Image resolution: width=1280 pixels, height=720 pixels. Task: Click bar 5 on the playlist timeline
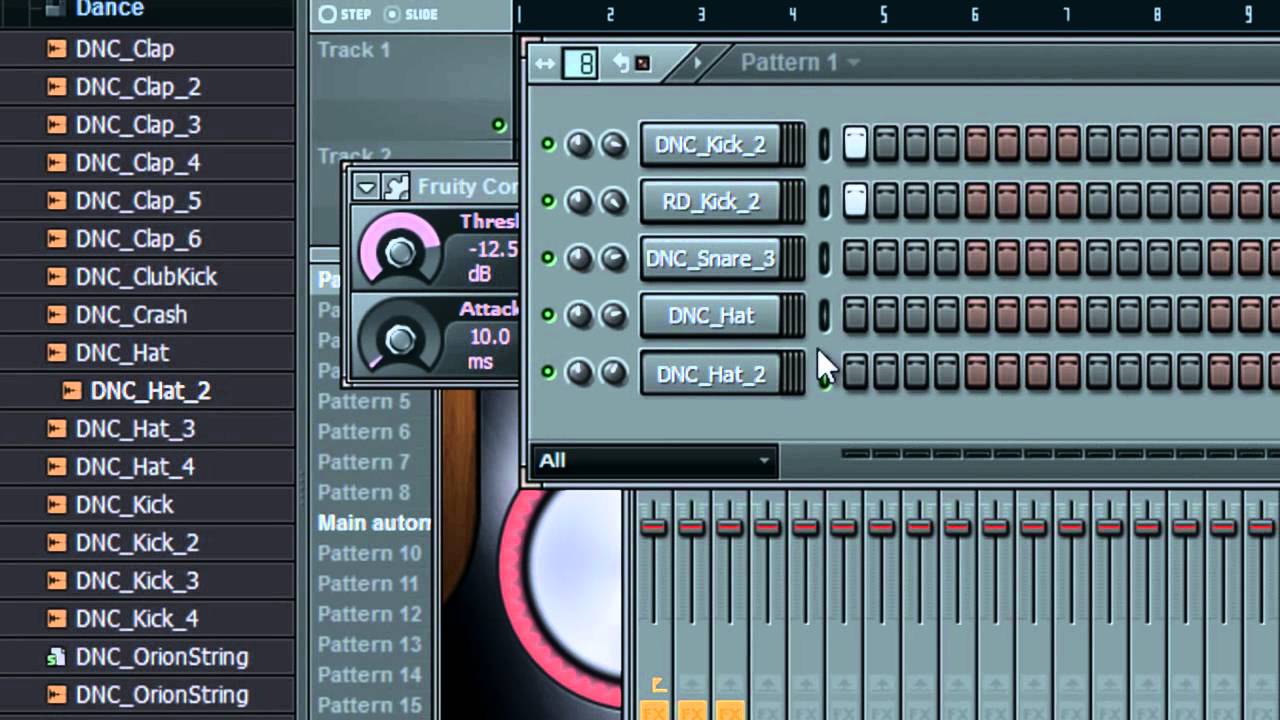[884, 14]
